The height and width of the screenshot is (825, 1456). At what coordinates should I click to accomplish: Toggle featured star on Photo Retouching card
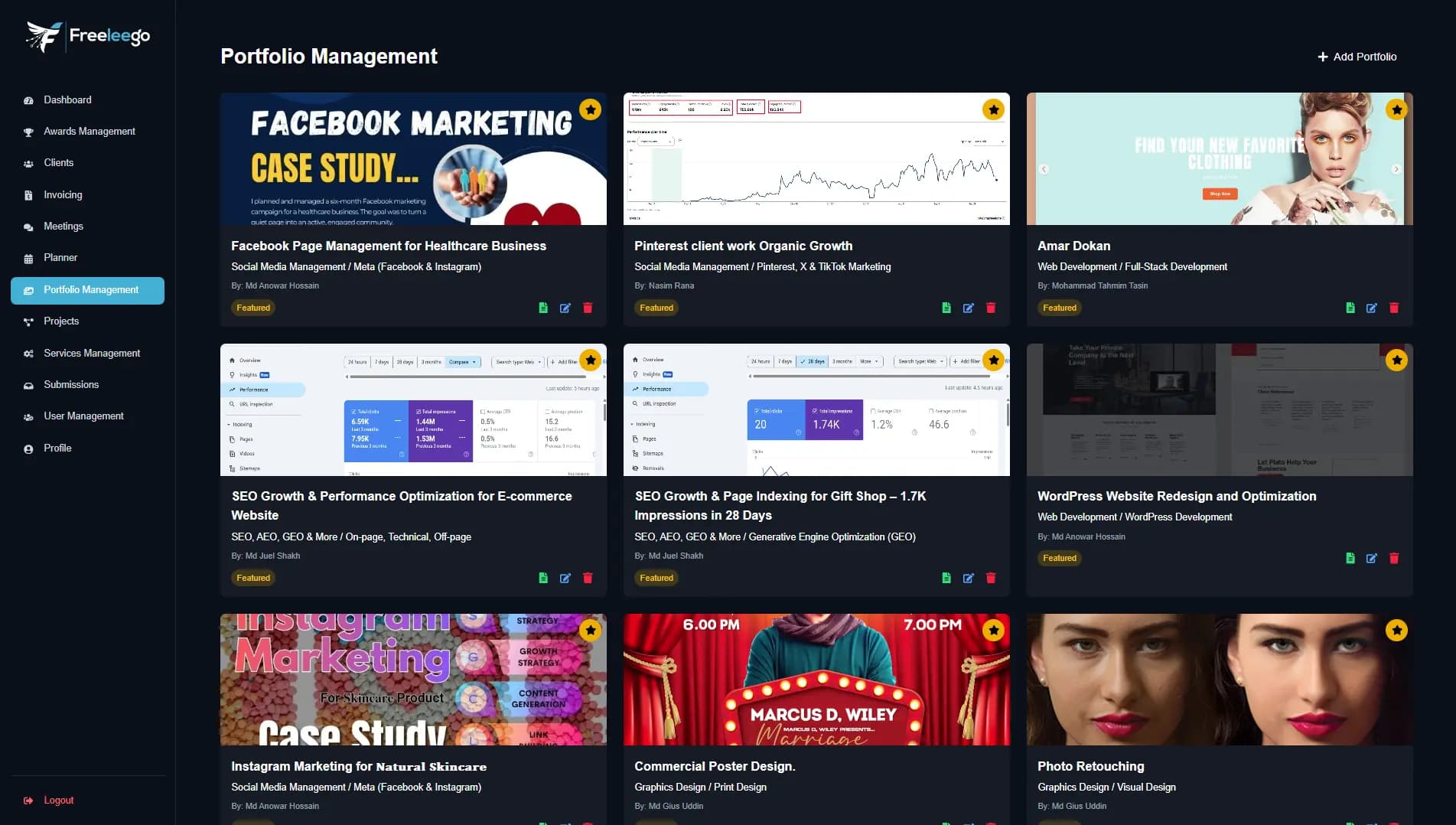[1396, 630]
